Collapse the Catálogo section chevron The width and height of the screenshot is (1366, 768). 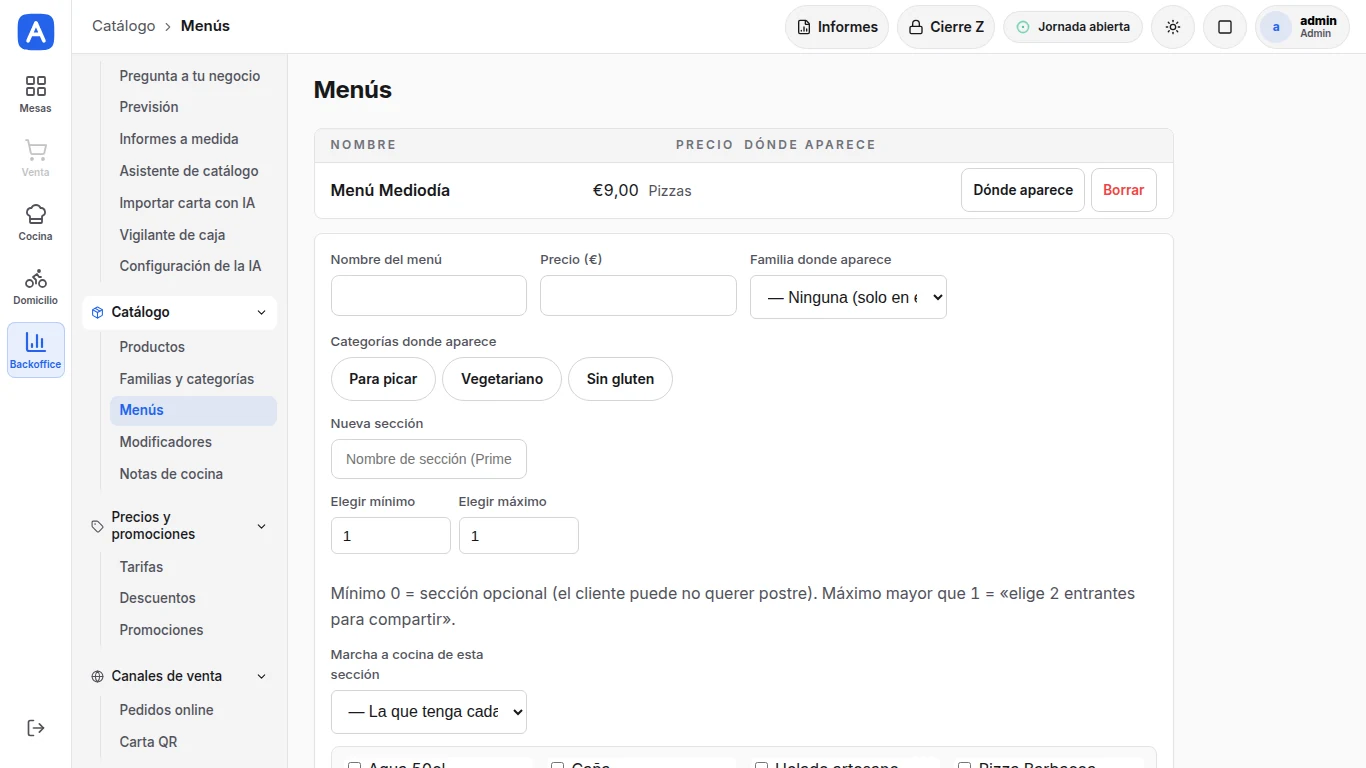[262, 312]
